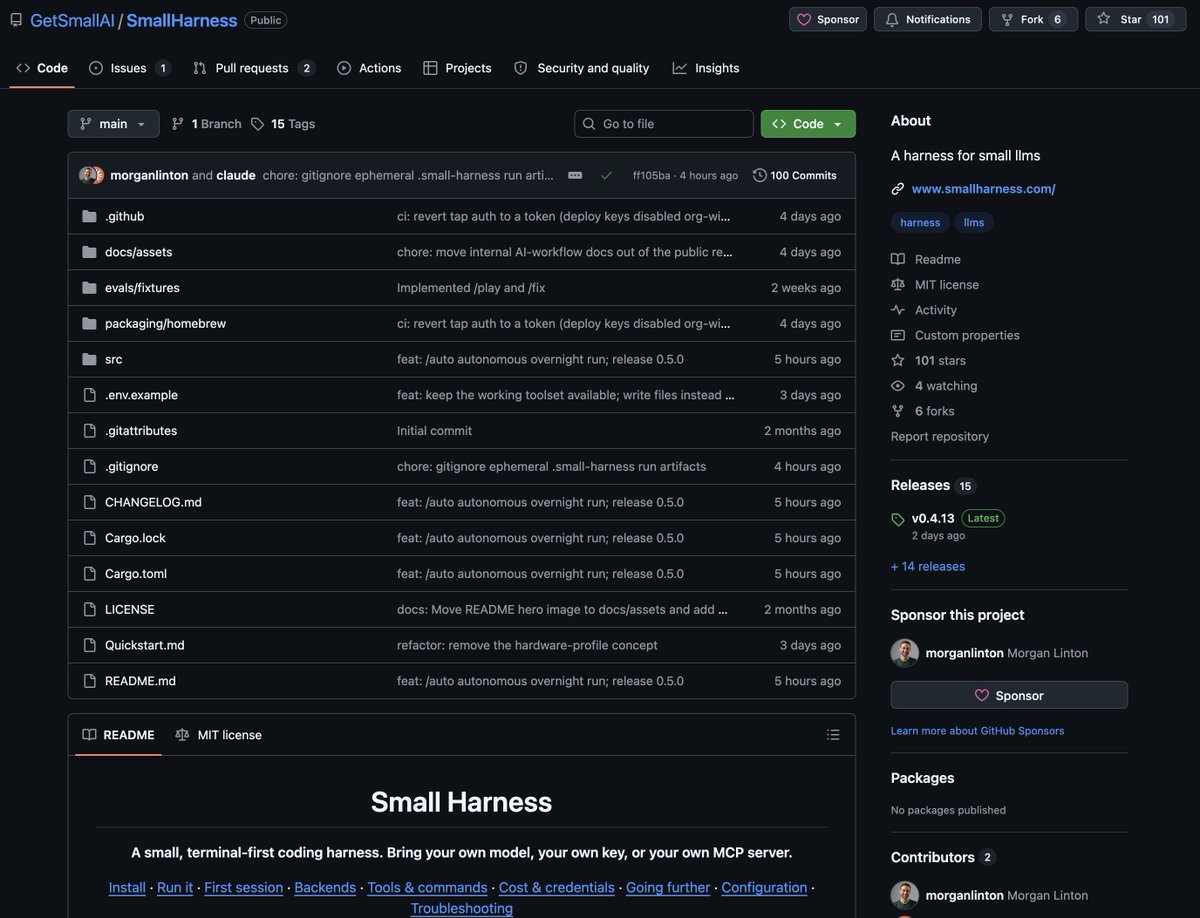Open the LICENSE file
1200x918 pixels.
click(x=130, y=610)
